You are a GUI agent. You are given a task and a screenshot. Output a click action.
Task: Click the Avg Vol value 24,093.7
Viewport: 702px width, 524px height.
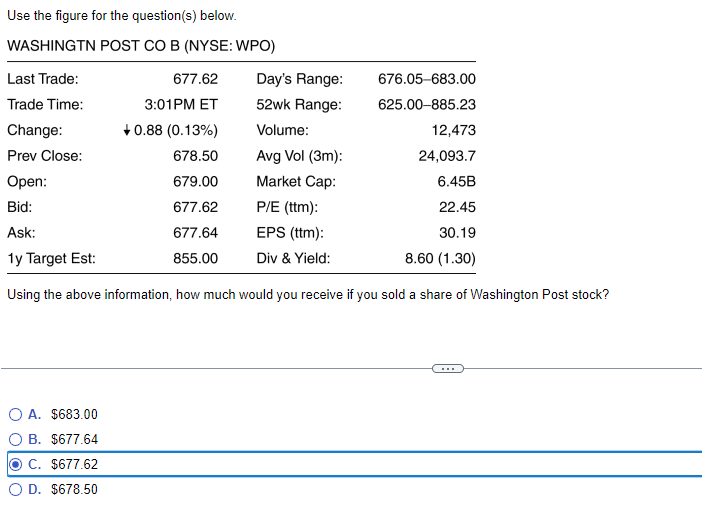[447, 156]
